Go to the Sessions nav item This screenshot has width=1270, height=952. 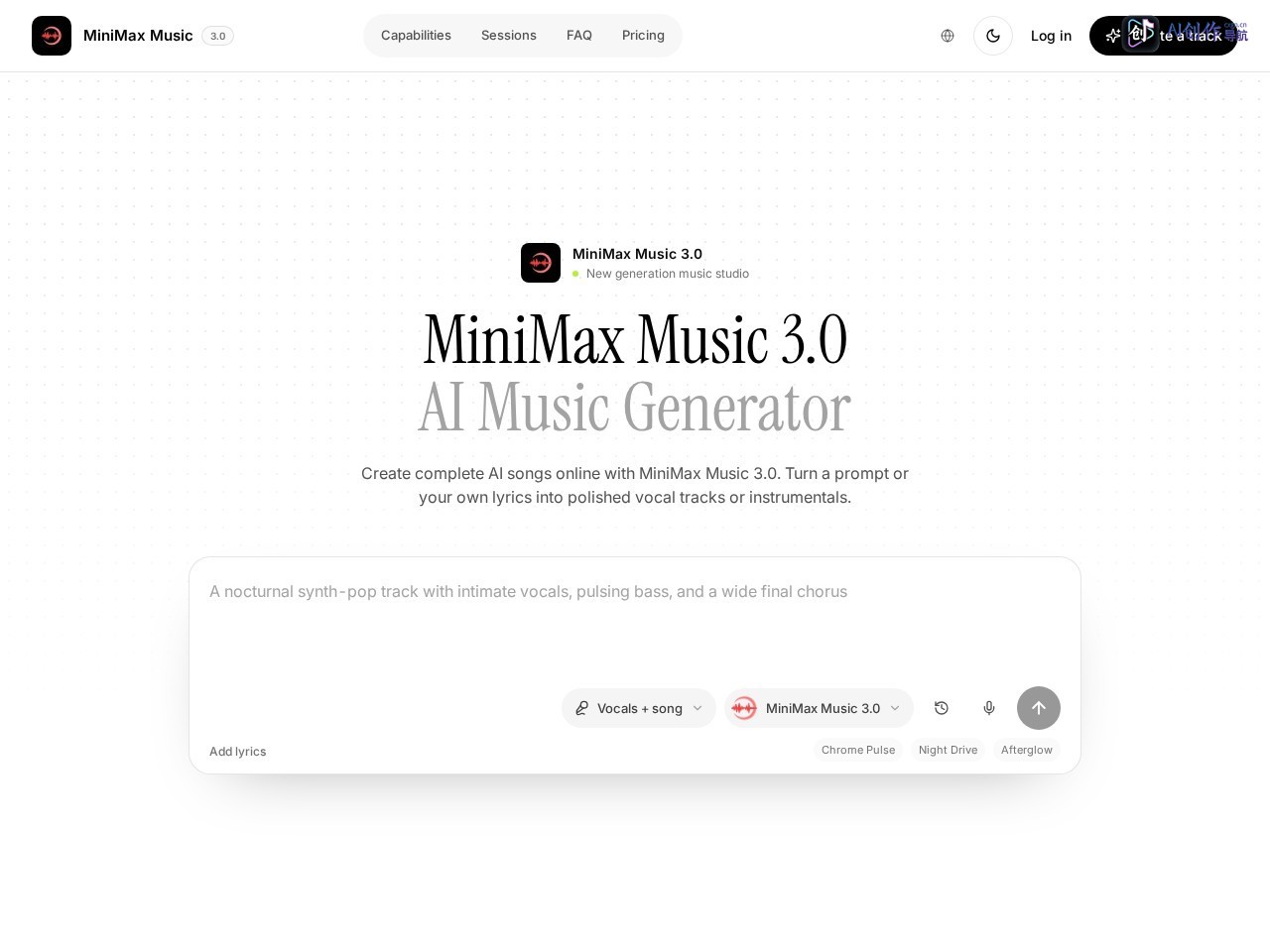coord(509,36)
